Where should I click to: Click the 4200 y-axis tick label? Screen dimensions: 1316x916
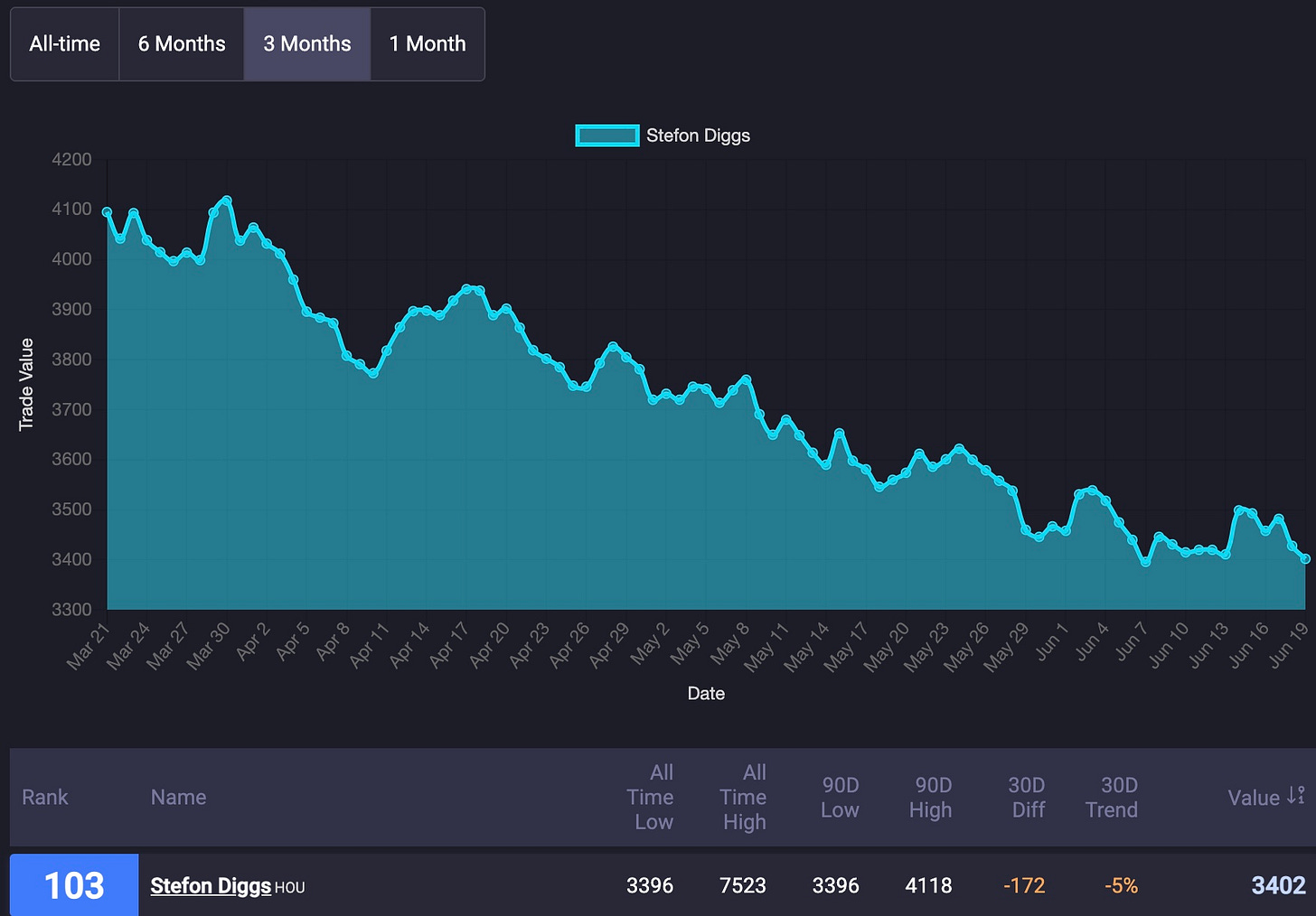click(x=72, y=160)
